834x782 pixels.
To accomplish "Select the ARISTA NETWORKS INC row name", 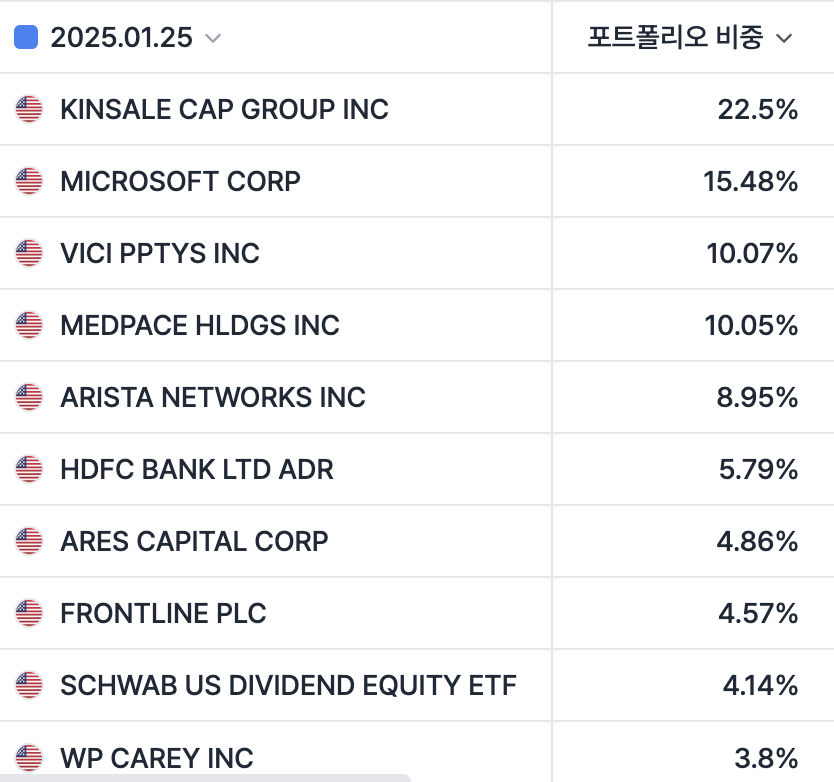I will tap(212, 397).
